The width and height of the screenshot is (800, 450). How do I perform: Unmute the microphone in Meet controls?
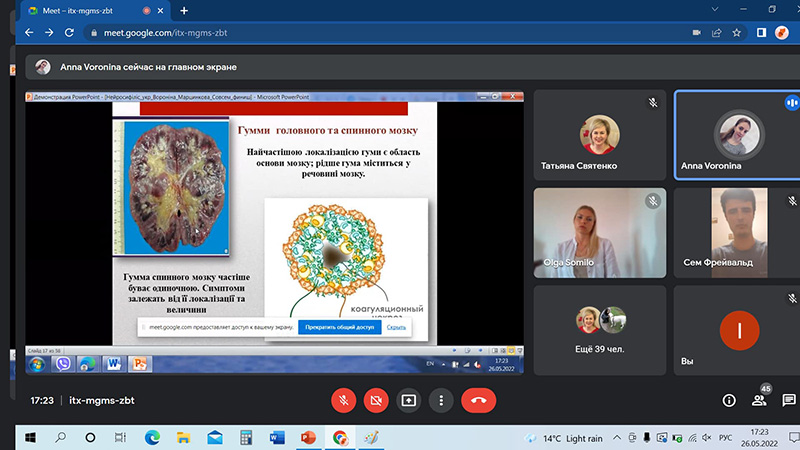point(344,400)
